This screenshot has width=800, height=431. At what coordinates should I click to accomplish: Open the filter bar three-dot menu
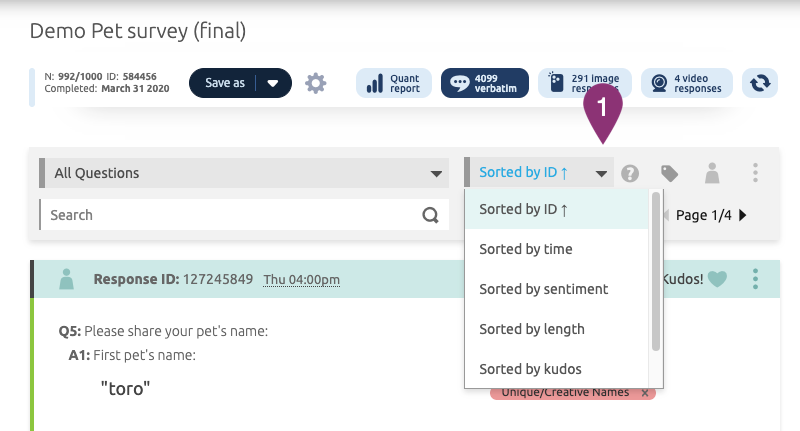pyautogui.click(x=755, y=173)
